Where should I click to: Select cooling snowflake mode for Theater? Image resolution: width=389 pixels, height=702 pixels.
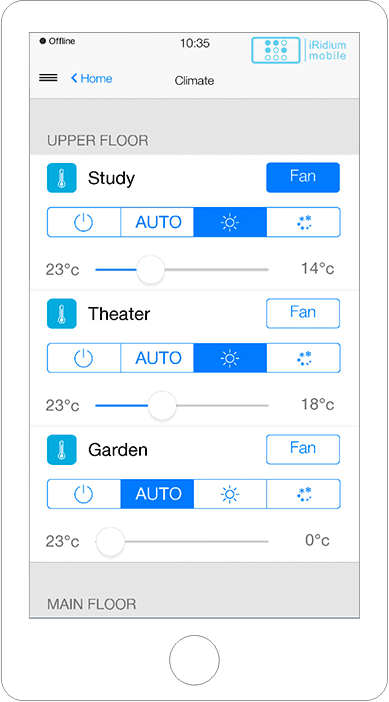[304, 358]
